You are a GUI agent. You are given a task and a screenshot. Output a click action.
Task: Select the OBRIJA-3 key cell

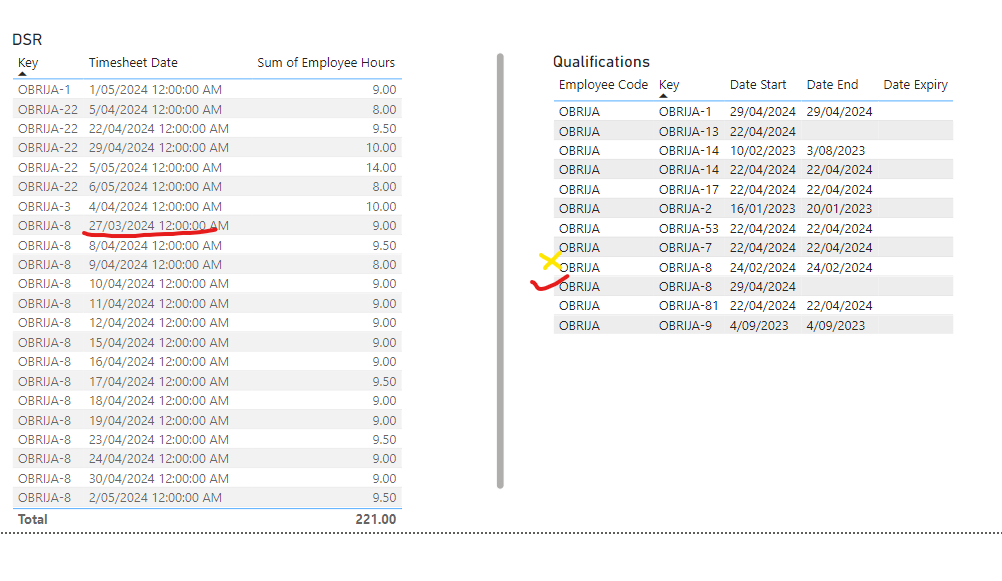coord(44,206)
